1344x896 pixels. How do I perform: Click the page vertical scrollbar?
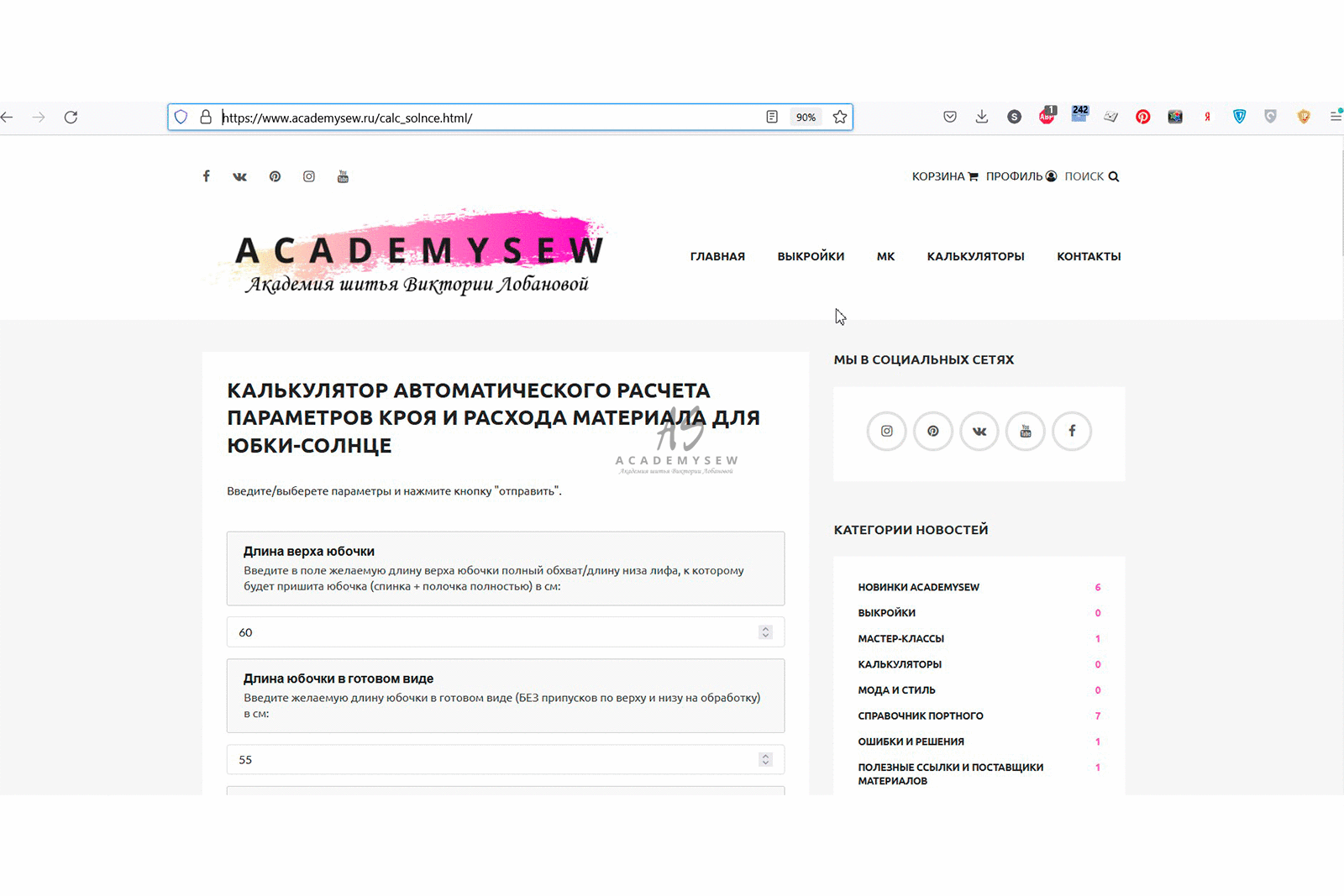pos(1341,202)
